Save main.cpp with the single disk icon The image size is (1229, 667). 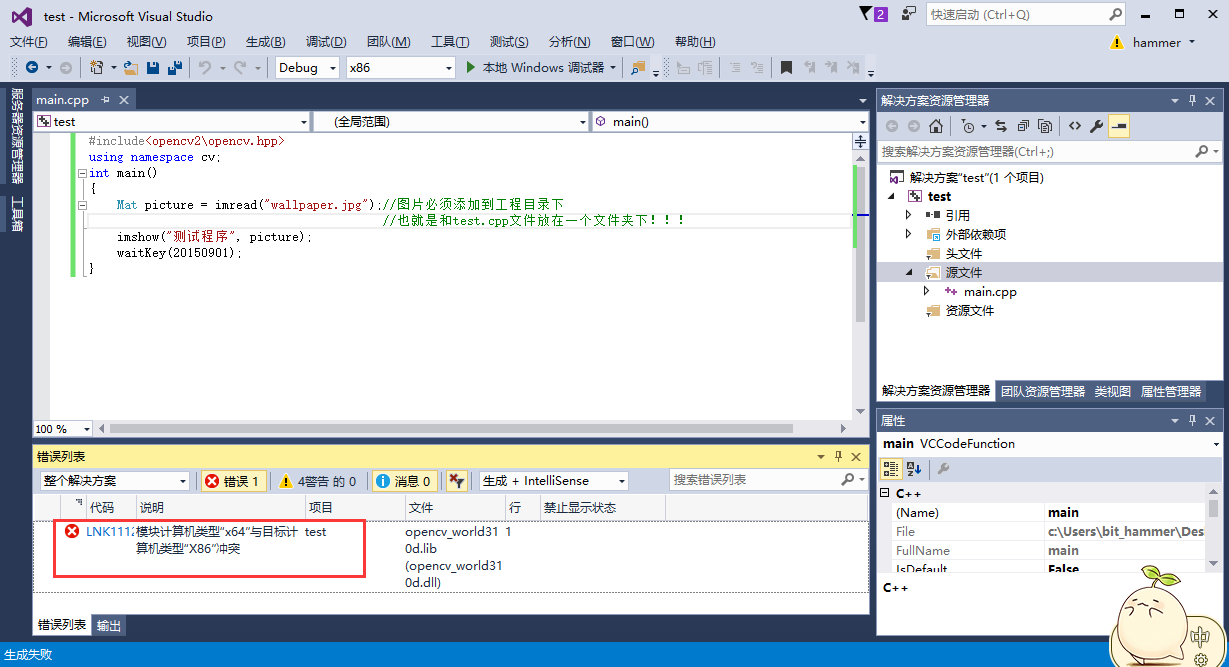point(153,67)
